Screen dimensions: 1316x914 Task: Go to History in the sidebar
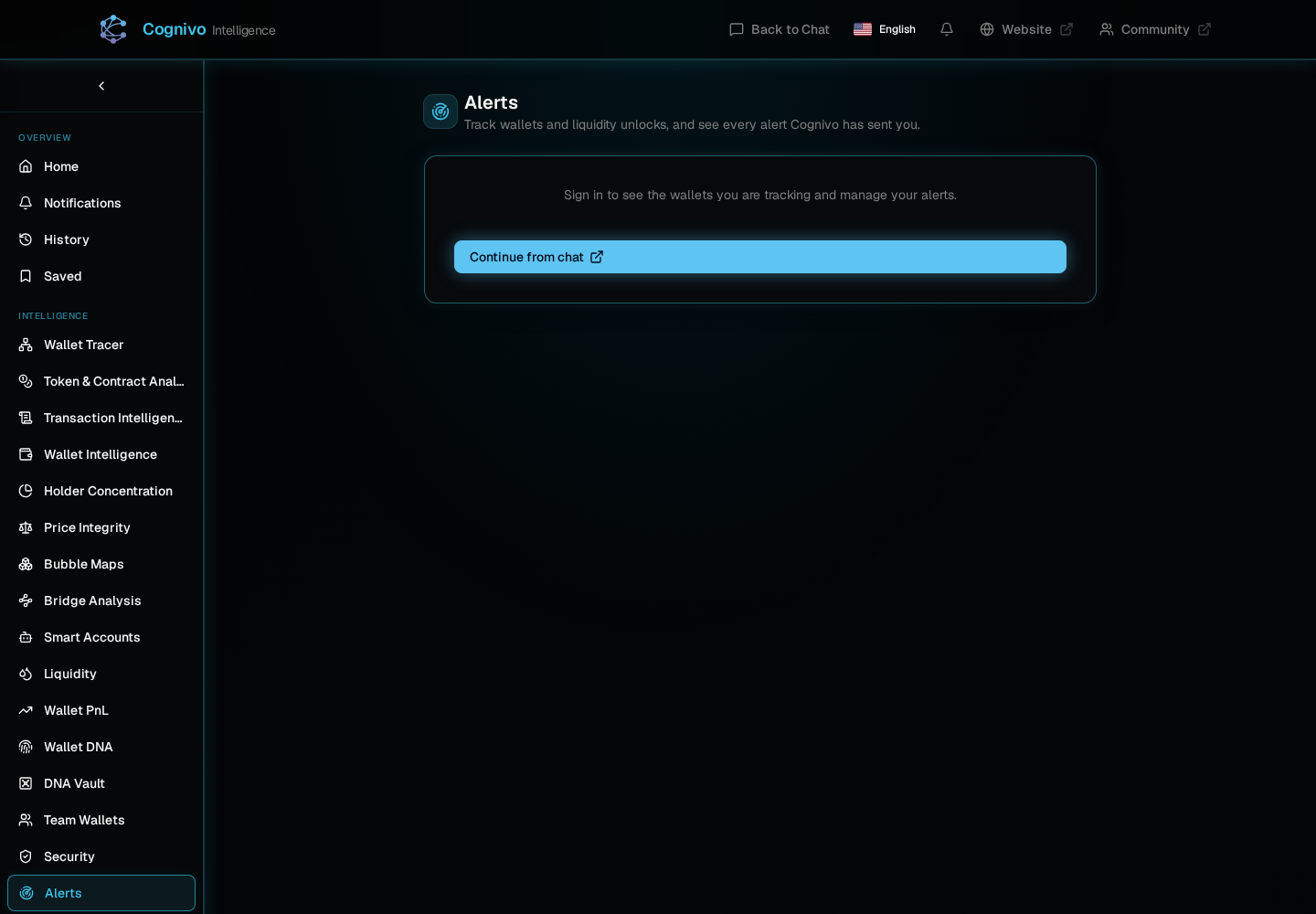tap(101, 239)
